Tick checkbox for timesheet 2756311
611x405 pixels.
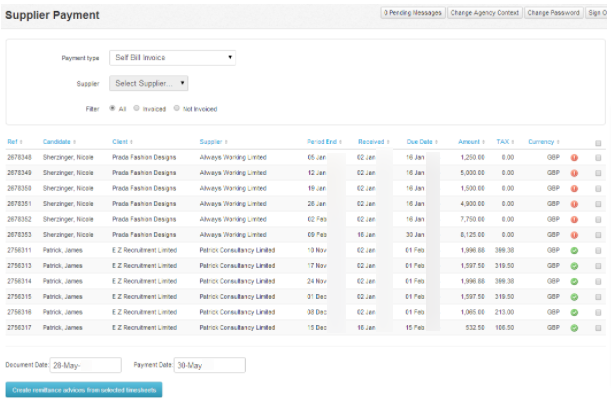pos(598,251)
